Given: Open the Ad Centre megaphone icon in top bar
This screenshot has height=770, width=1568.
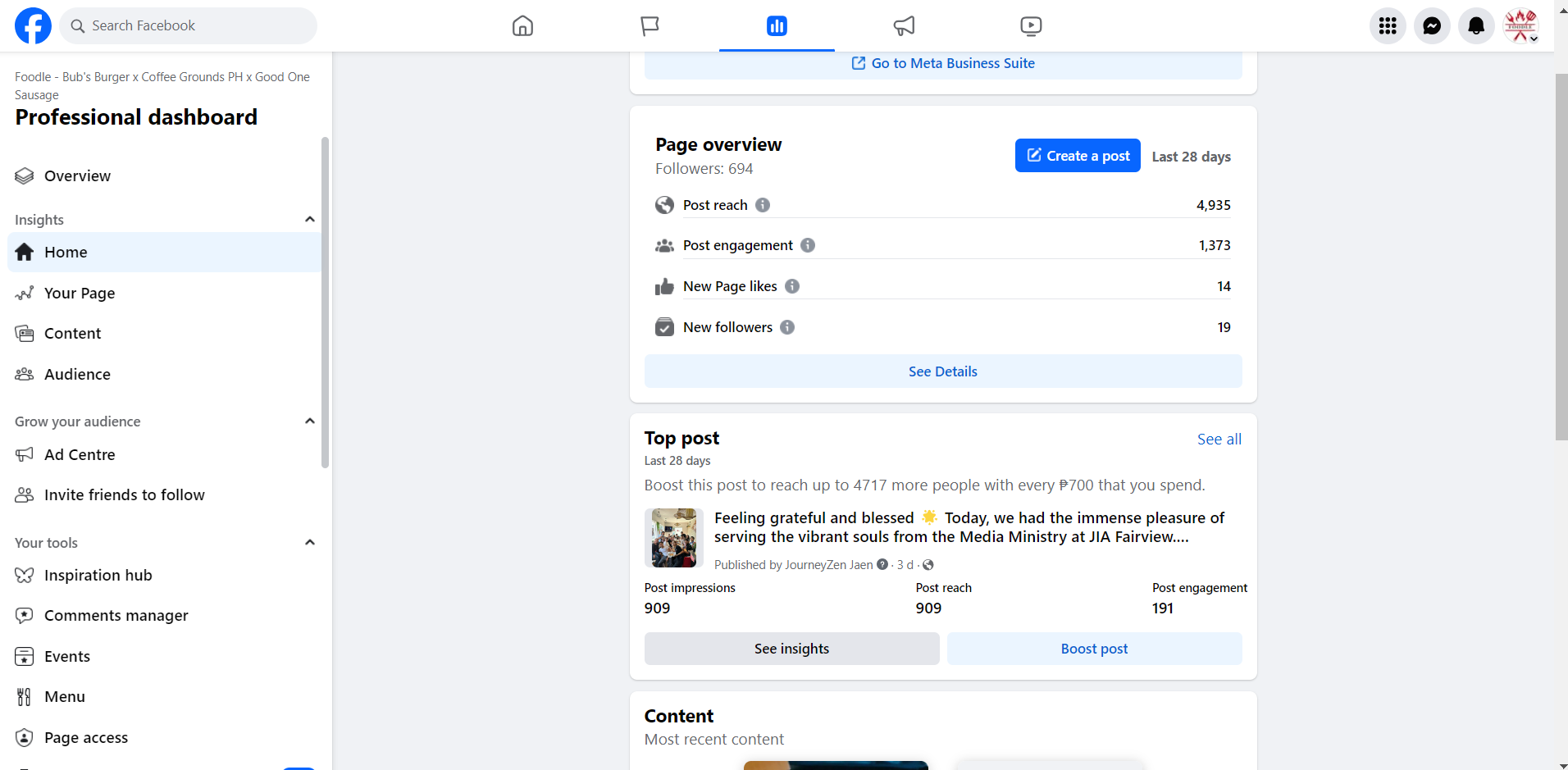Looking at the screenshot, I should click(x=904, y=26).
